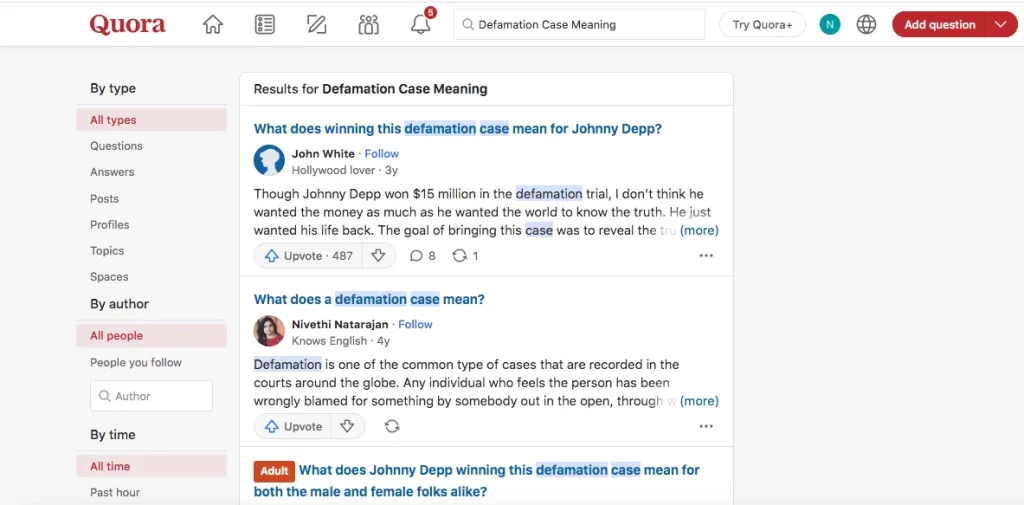Click the Adult tag label
1024x505 pixels.
[x=274, y=471]
